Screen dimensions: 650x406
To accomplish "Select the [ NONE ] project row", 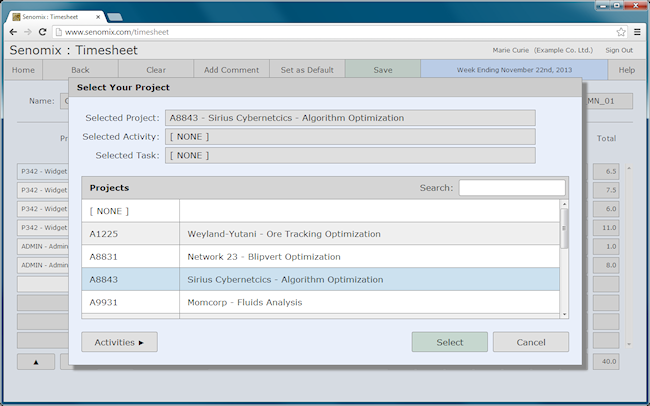I will [x=320, y=211].
